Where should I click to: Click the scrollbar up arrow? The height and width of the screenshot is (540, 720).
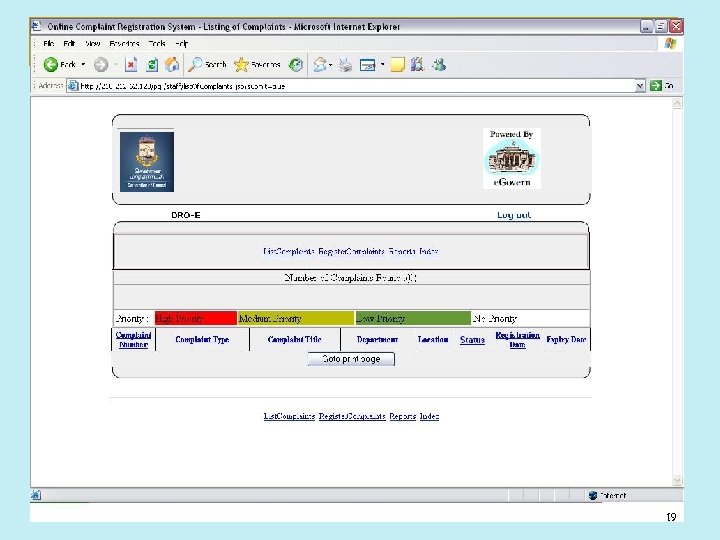[x=677, y=104]
